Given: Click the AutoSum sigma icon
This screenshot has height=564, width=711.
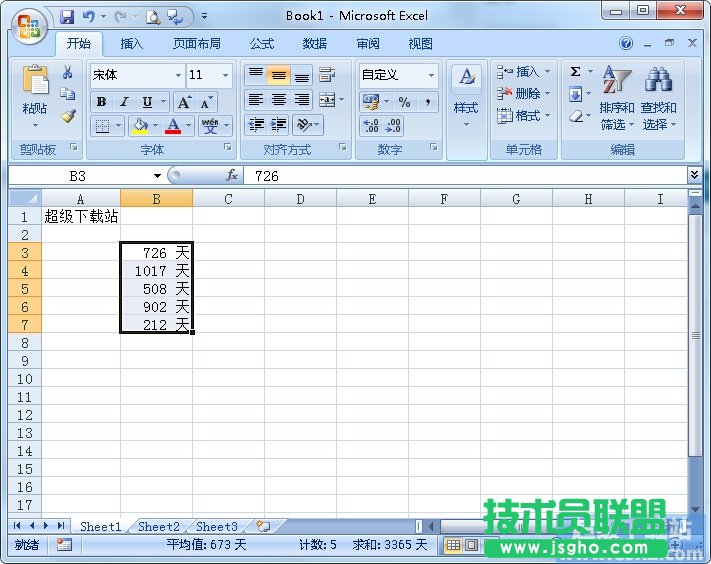Looking at the screenshot, I should click(x=576, y=72).
